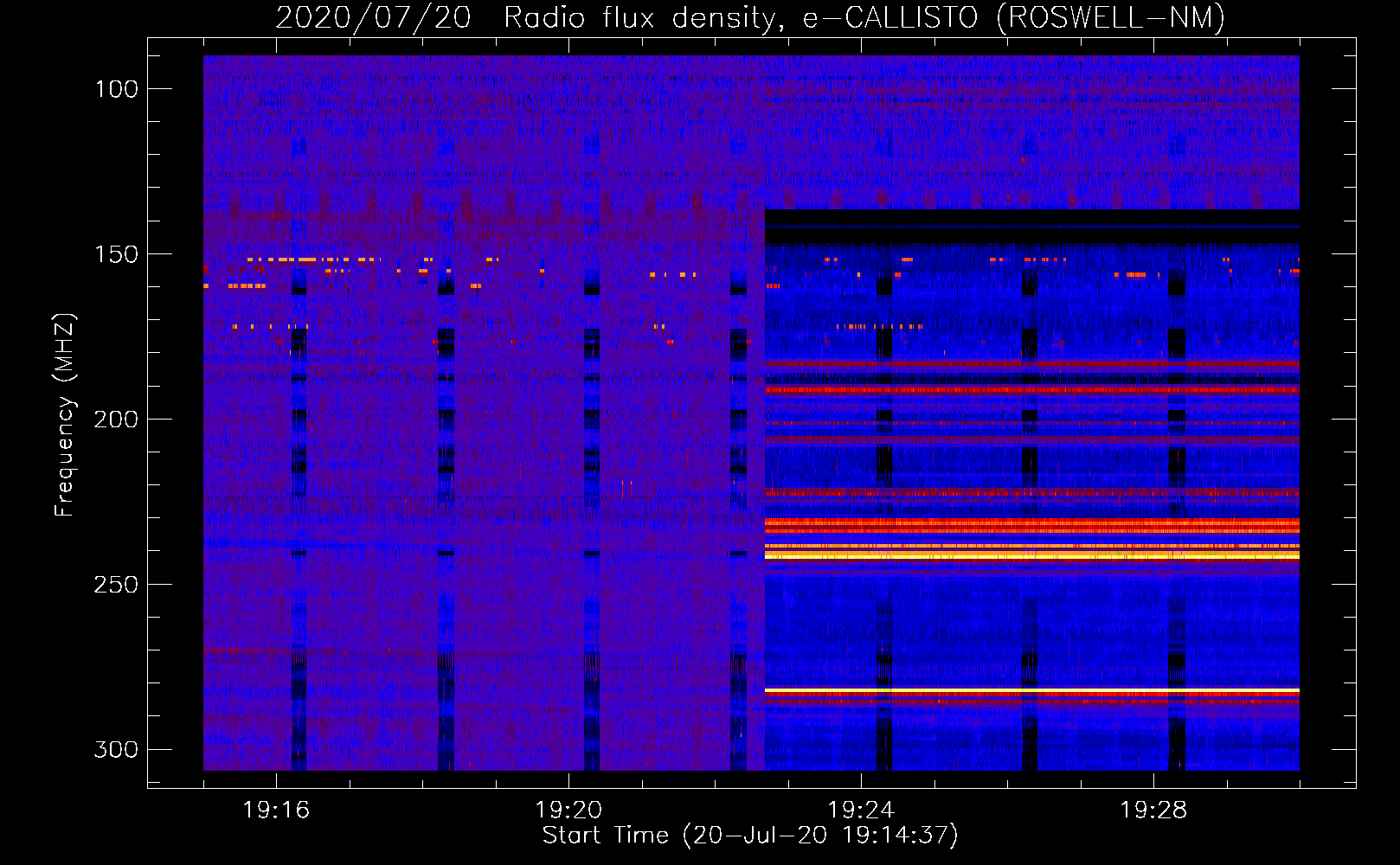Screen dimensions: 1400x865
Task: Click the 100 frequency tick label
Action: [117, 89]
